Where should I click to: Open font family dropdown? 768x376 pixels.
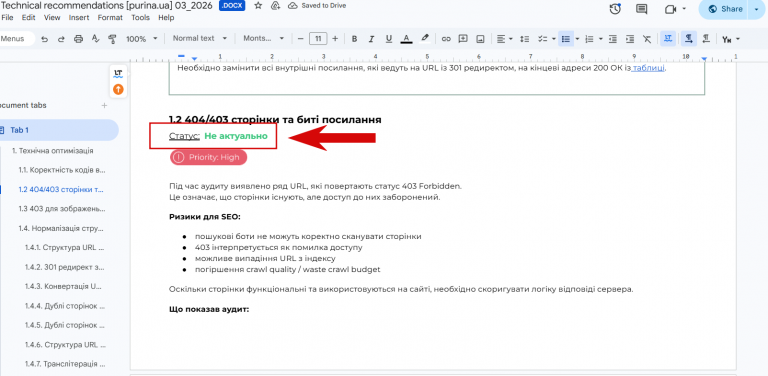tap(264, 38)
